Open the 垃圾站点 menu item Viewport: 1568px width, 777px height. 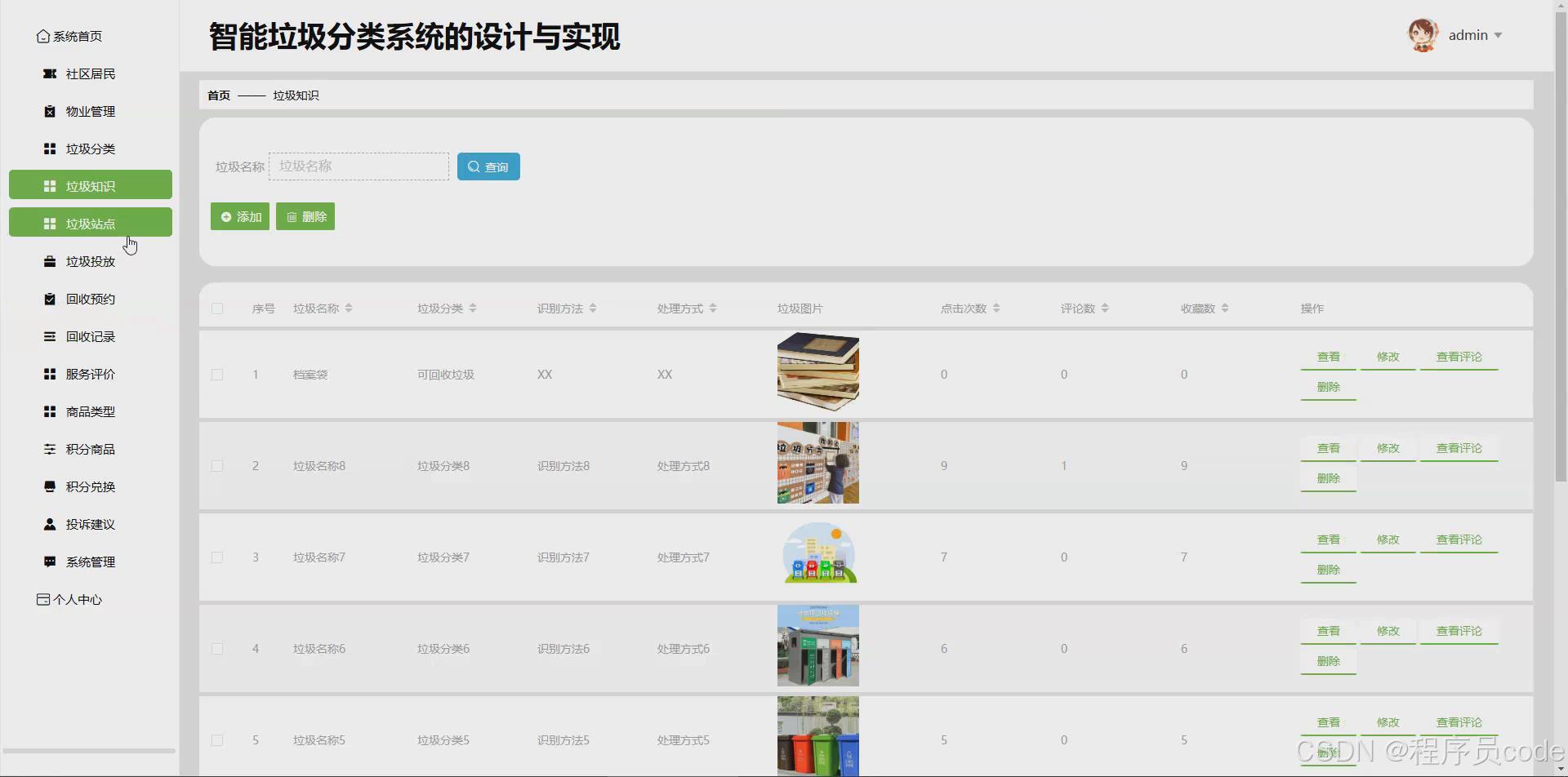[90, 223]
